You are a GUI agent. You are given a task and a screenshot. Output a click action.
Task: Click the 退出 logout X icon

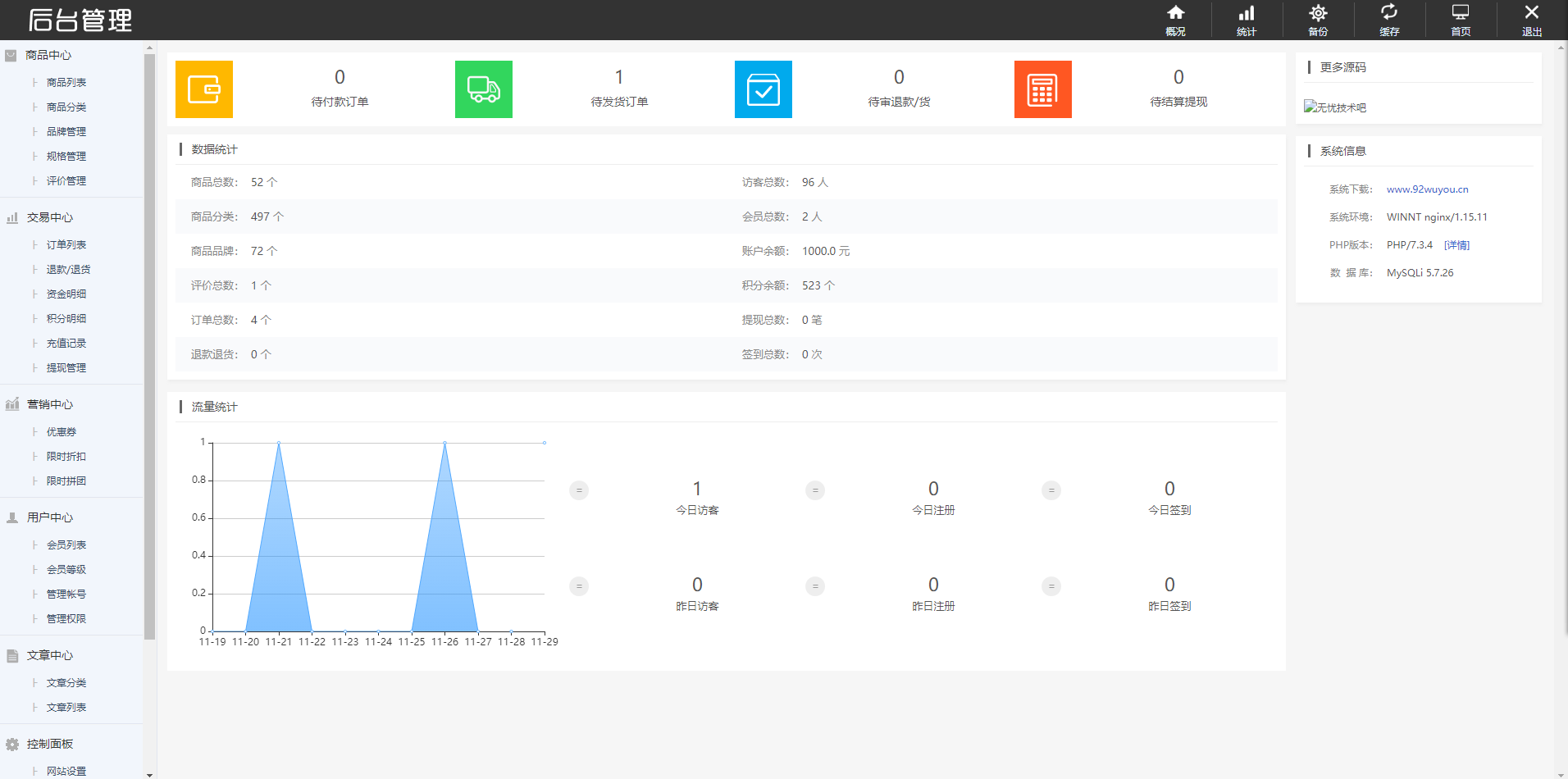tap(1531, 20)
